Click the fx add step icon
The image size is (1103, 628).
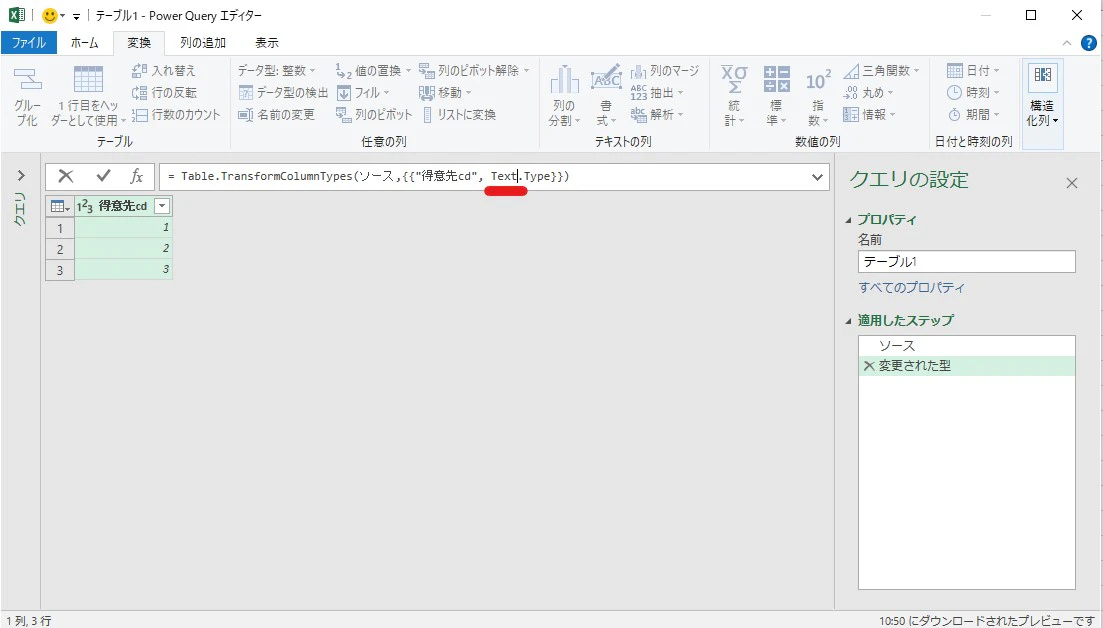coord(136,176)
